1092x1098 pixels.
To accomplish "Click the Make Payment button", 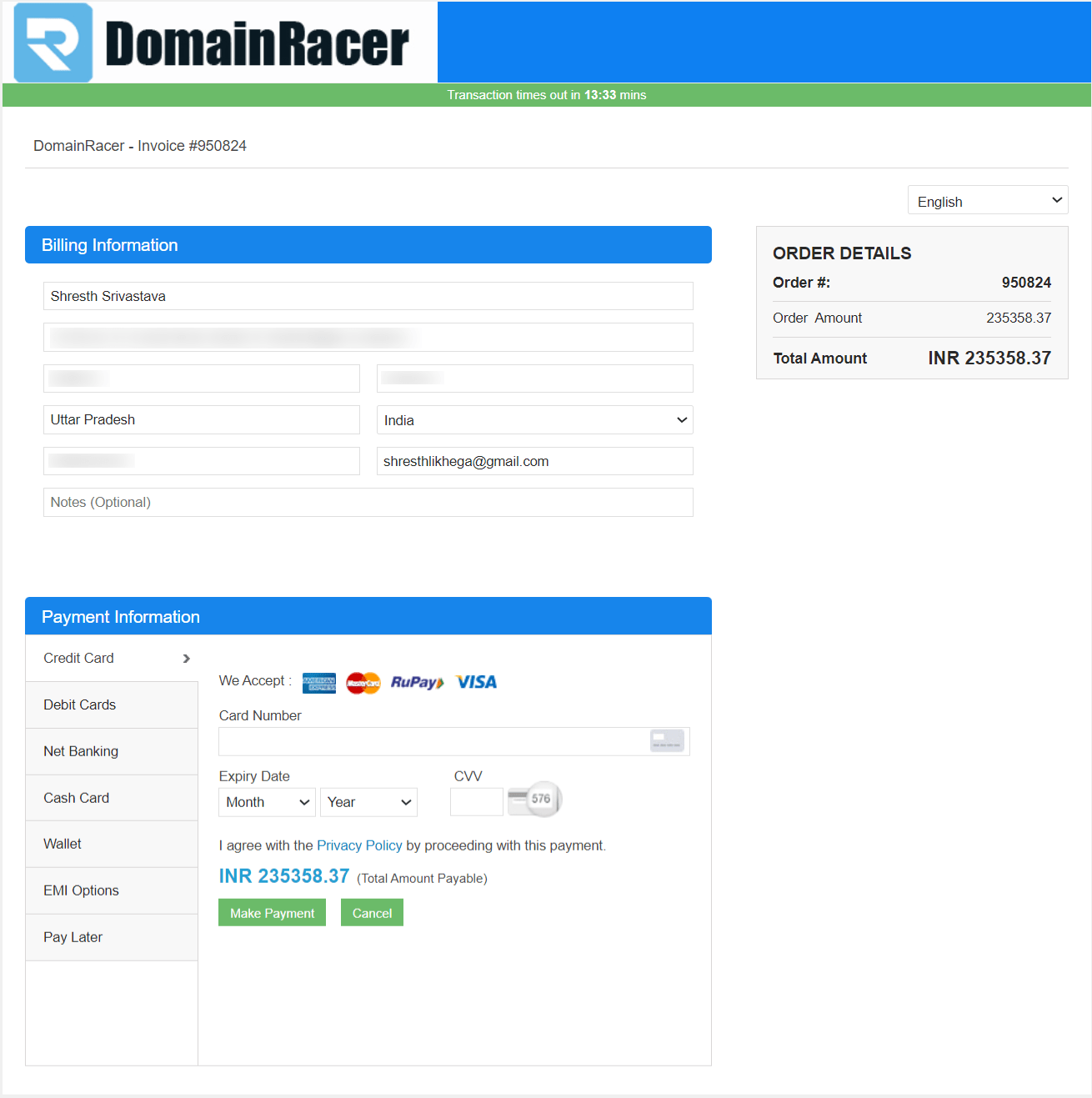I will pyautogui.click(x=272, y=912).
